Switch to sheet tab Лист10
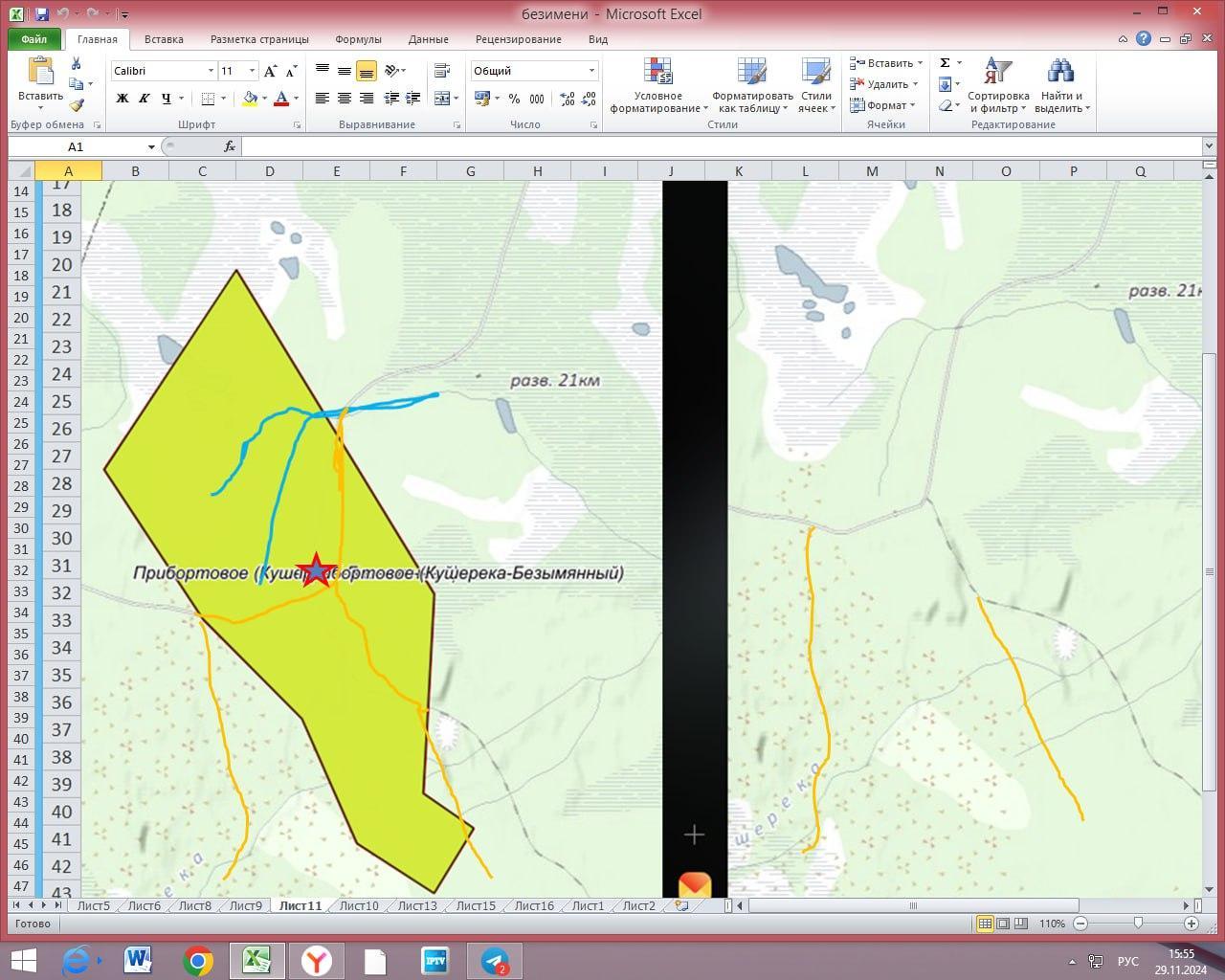Image resolution: width=1225 pixels, height=980 pixels. [359, 905]
